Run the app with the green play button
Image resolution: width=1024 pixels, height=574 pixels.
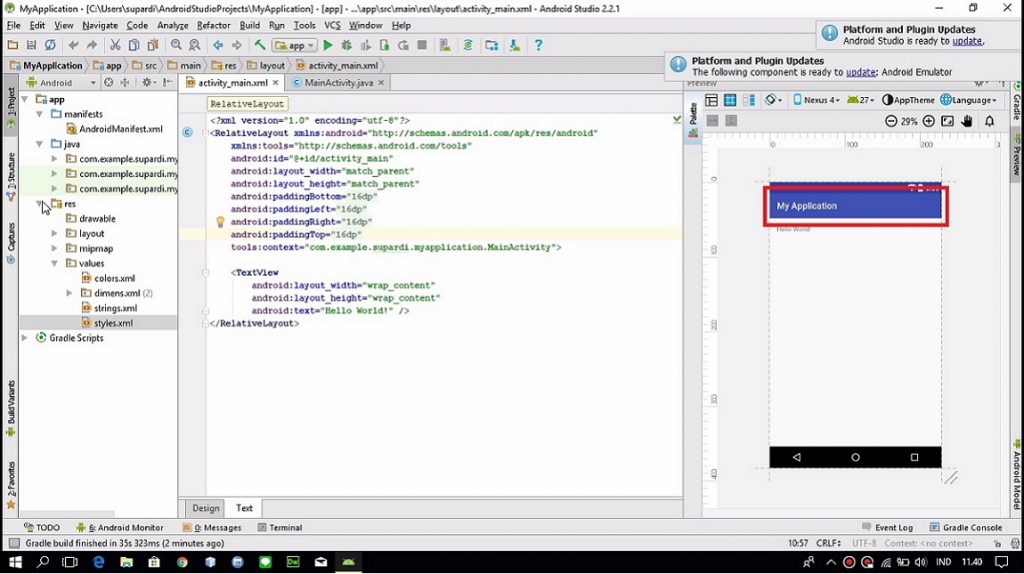[x=327, y=45]
